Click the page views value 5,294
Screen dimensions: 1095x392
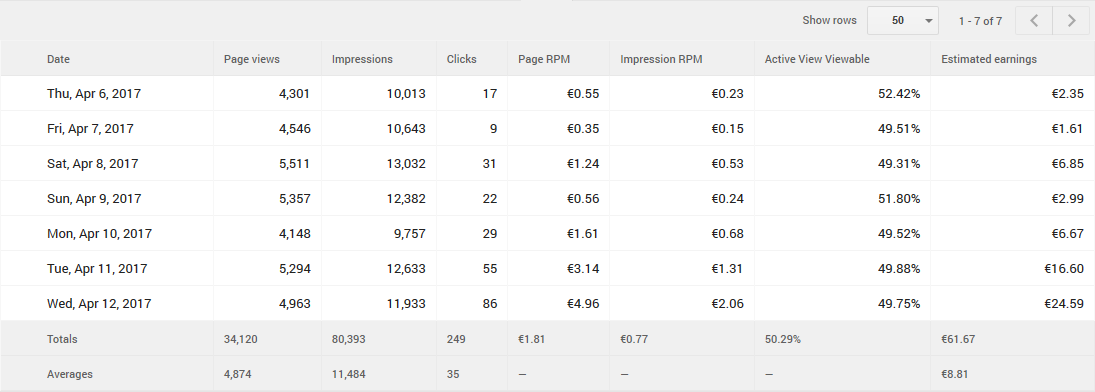tap(295, 268)
